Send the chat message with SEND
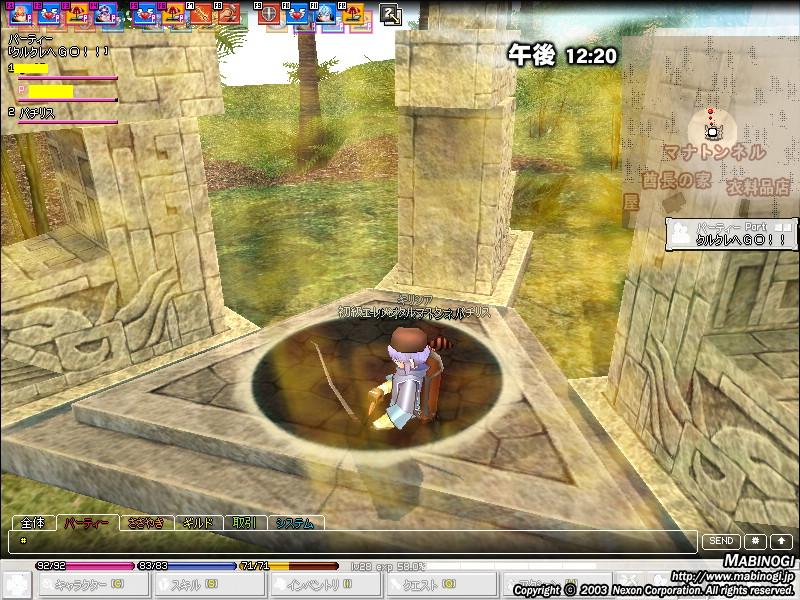800x600 pixels. [721, 541]
